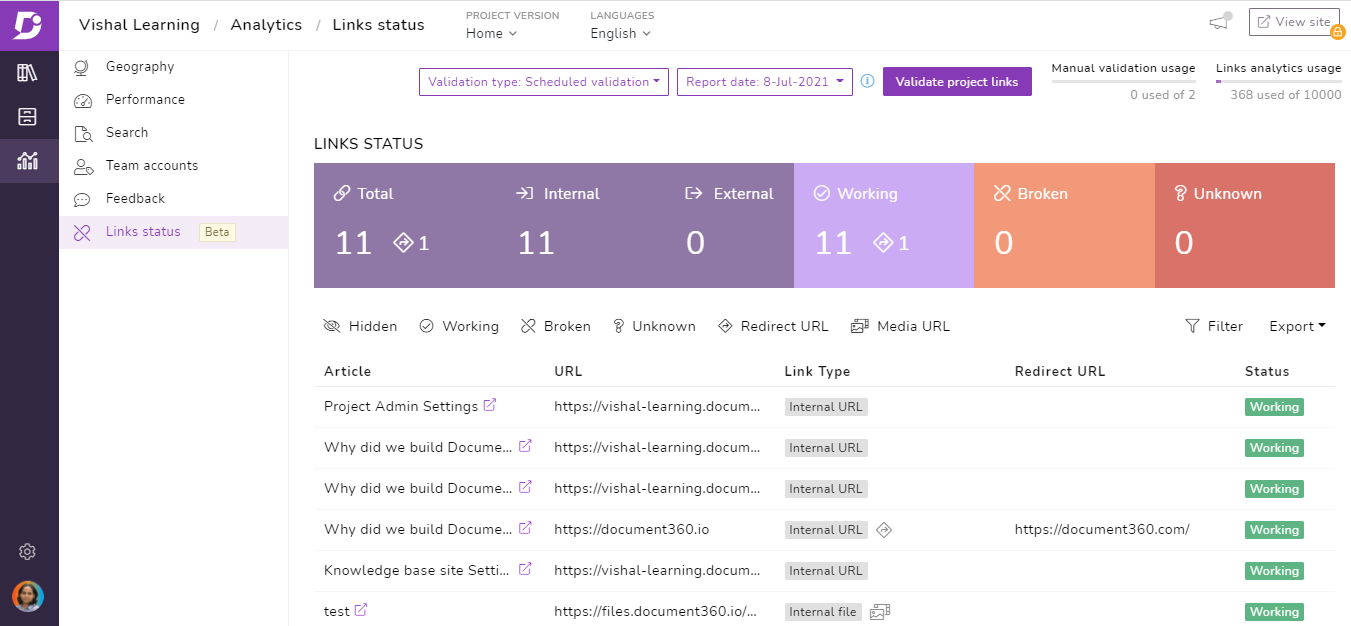Open the announcements megaphone icon
The image size is (1351, 626).
coord(1219,22)
